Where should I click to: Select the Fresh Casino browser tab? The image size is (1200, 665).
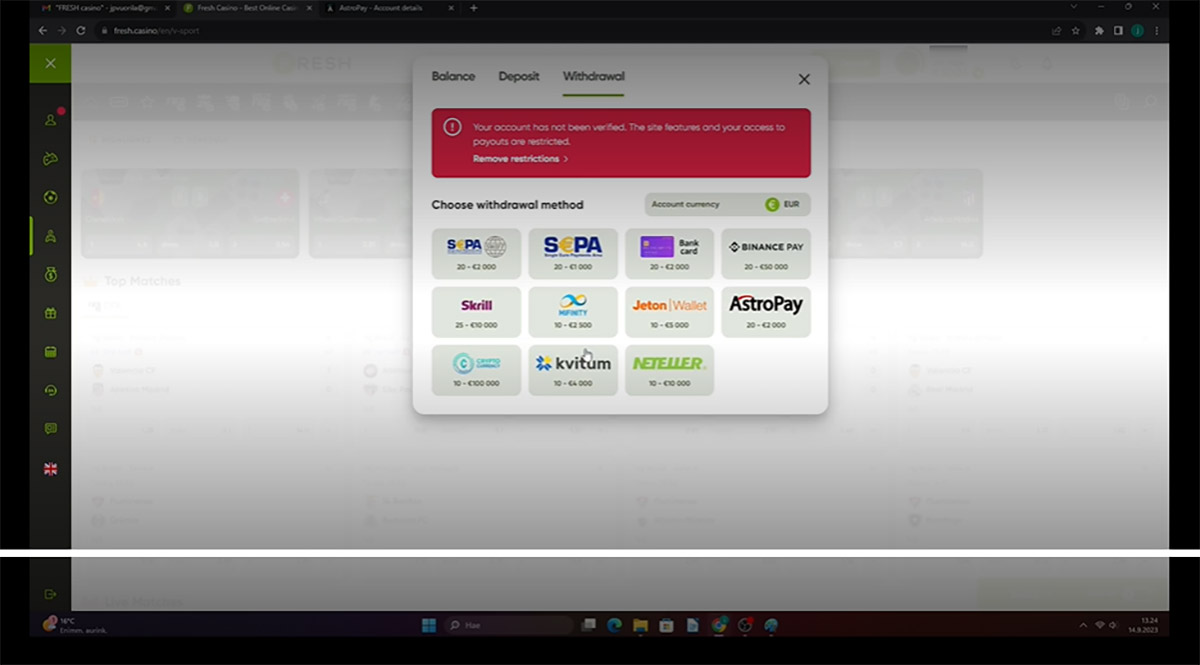pos(247,8)
